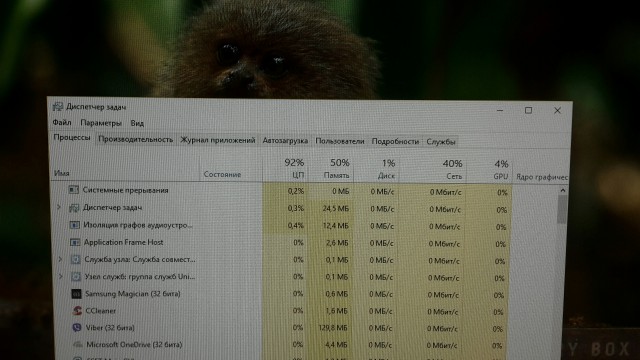Click the audio graph isolation process icon
The image size is (640, 360).
coord(74,225)
